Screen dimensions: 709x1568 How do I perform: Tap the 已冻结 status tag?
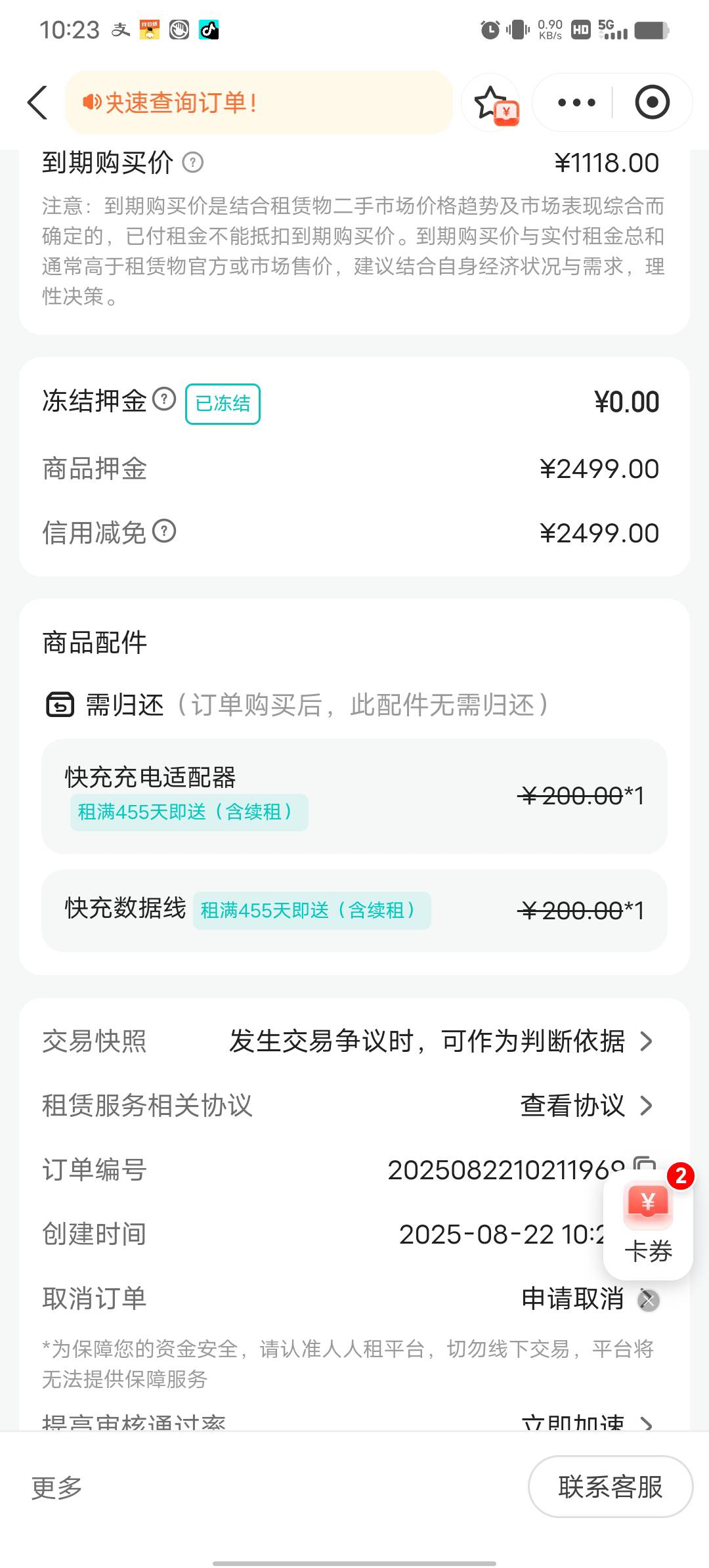[x=223, y=403]
